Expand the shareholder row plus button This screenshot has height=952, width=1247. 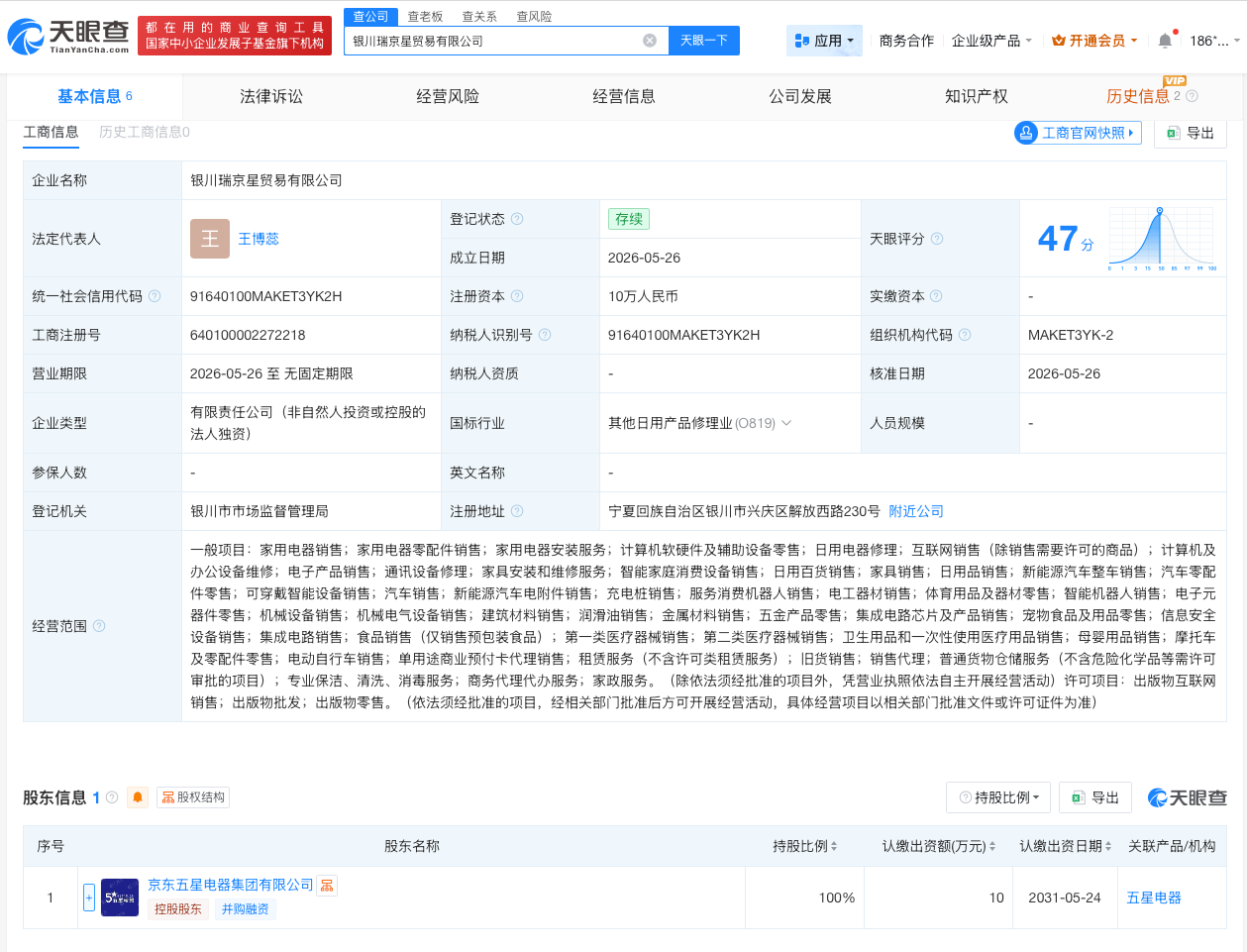[x=89, y=898]
